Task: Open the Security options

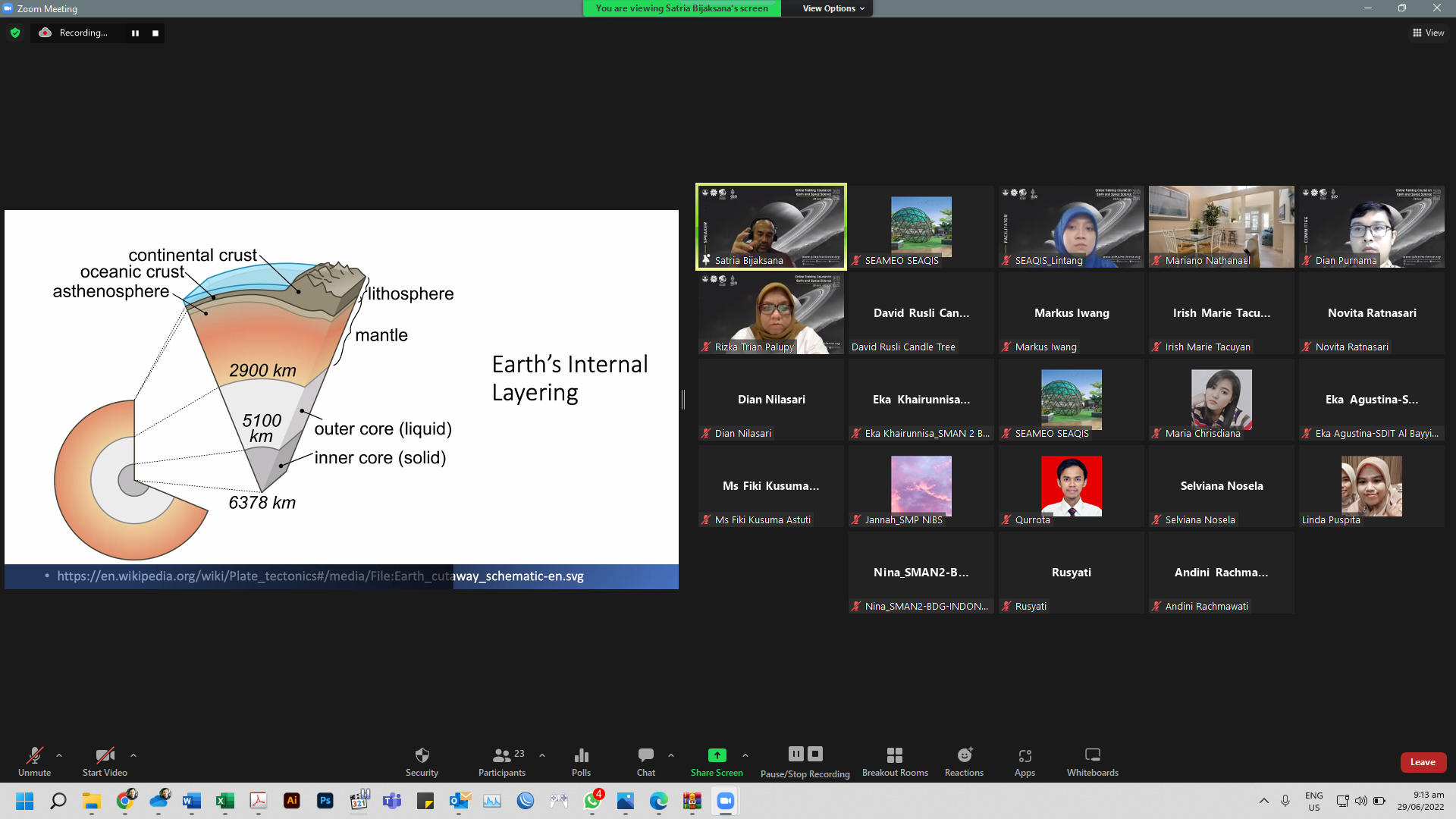Action: (x=422, y=761)
